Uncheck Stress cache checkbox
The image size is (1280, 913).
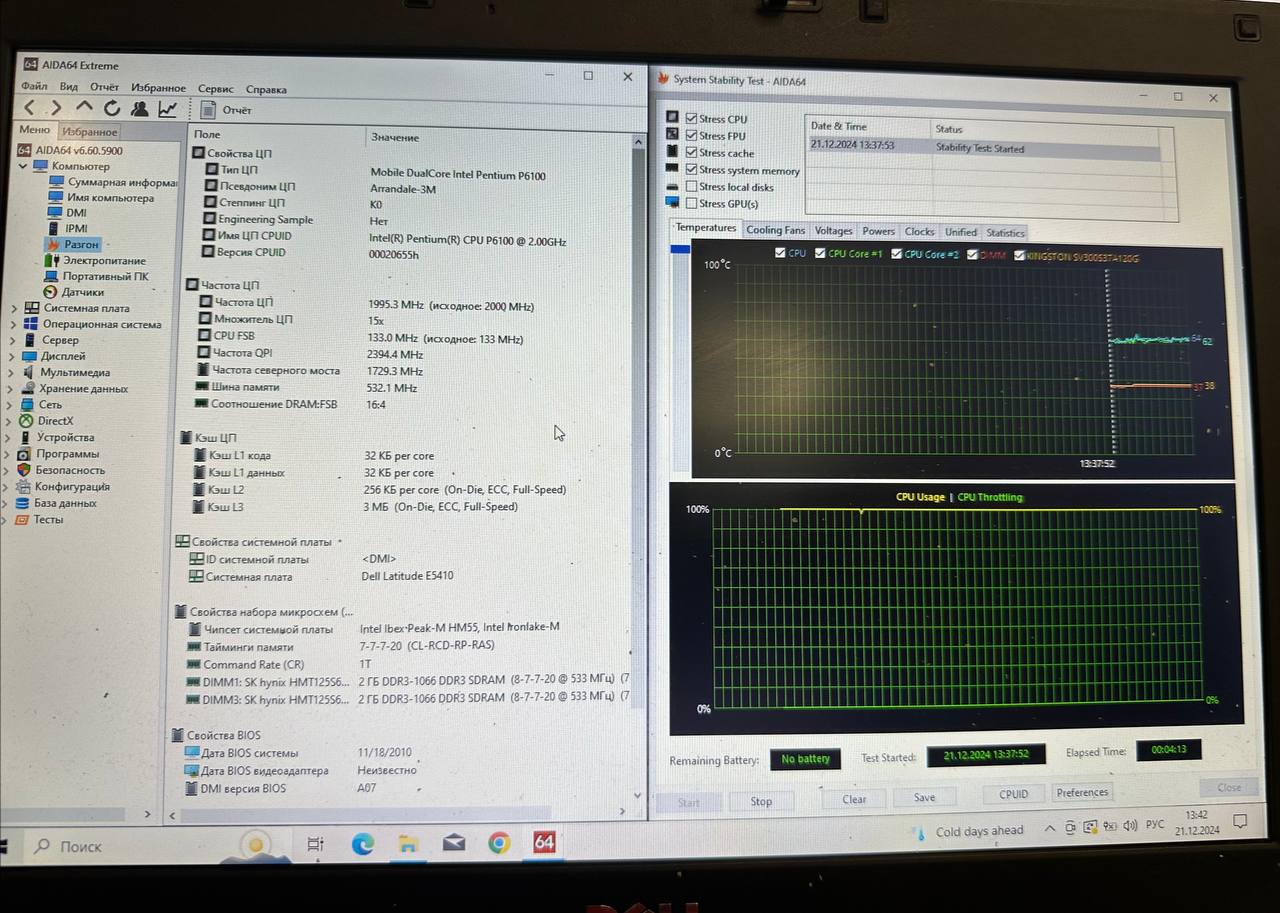click(691, 153)
